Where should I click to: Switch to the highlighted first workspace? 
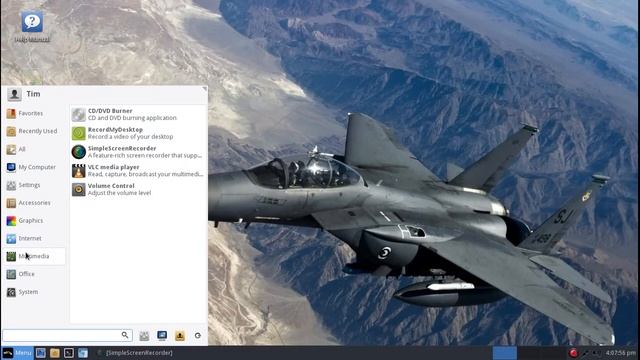(x=504, y=353)
